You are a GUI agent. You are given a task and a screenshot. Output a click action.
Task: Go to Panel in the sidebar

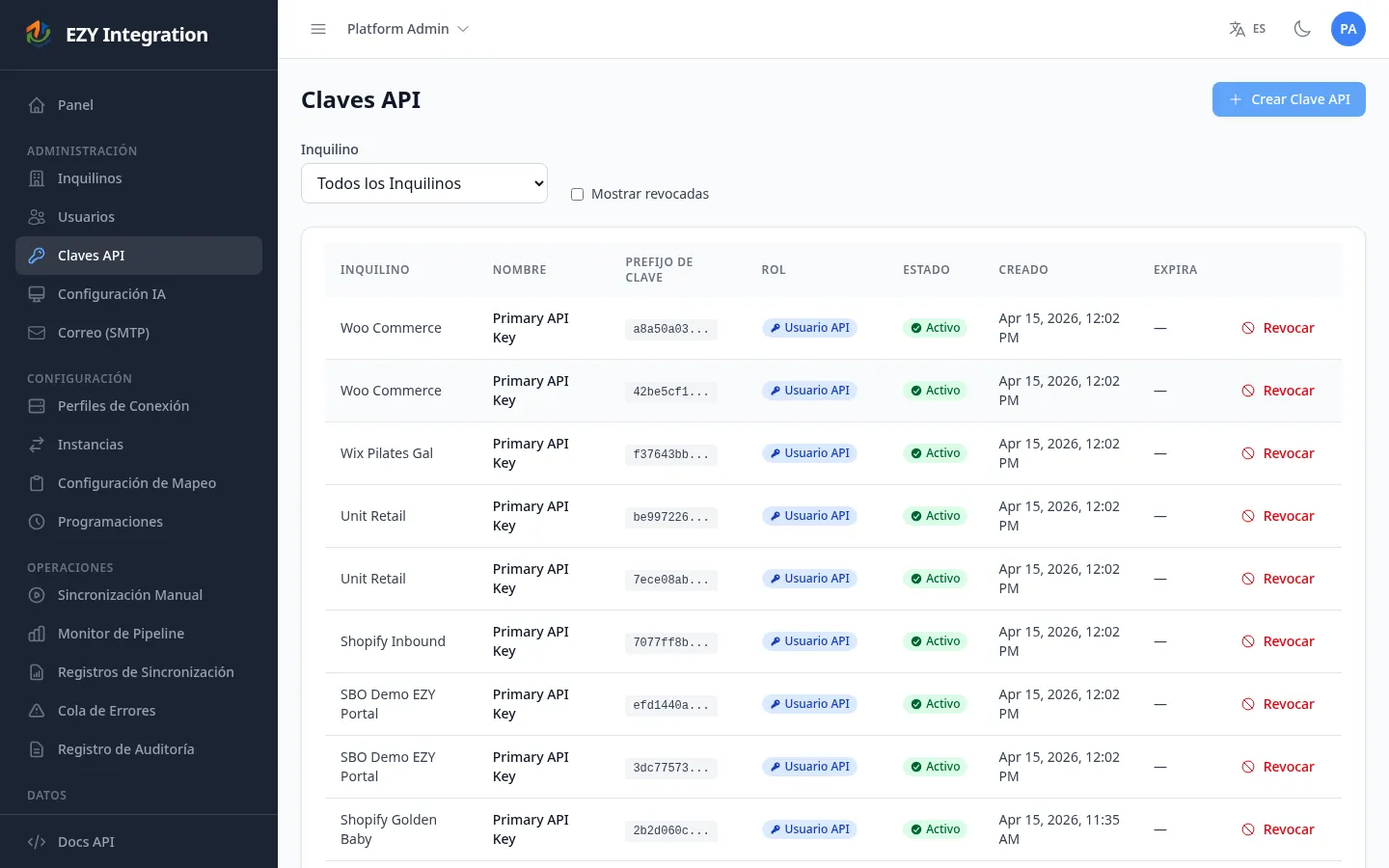(x=139, y=105)
